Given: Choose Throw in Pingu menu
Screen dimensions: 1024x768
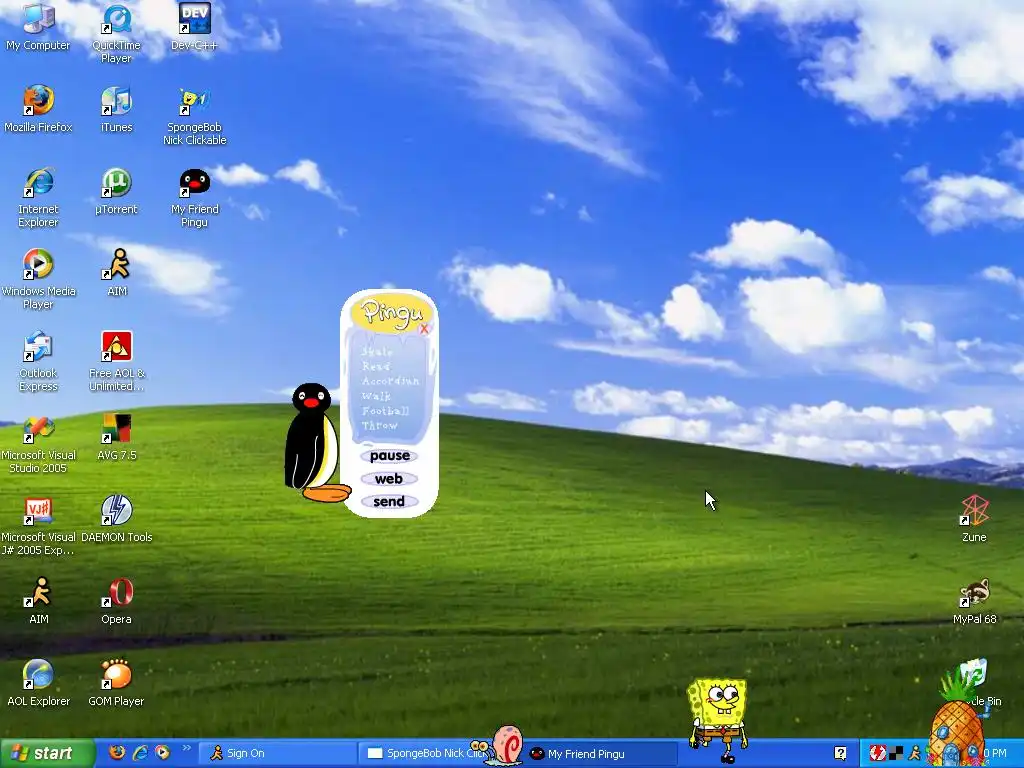Looking at the screenshot, I should click(379, 425).
